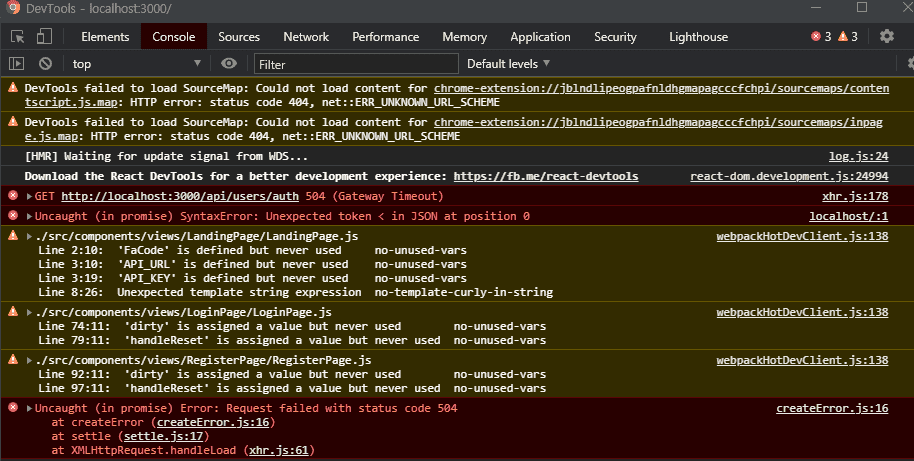Open react-dom.development.js:24994 source link
The height and width of the screenshot is (461, 914).
tap(789, 176)
